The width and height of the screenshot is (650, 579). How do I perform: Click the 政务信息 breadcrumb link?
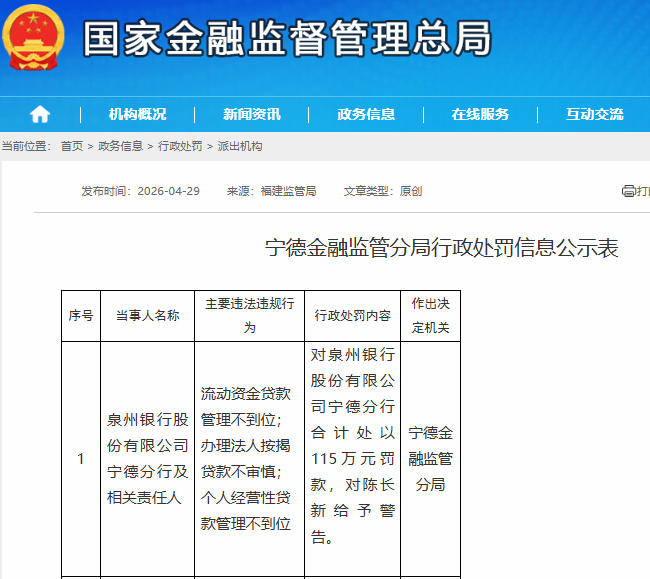click(120, 146)
